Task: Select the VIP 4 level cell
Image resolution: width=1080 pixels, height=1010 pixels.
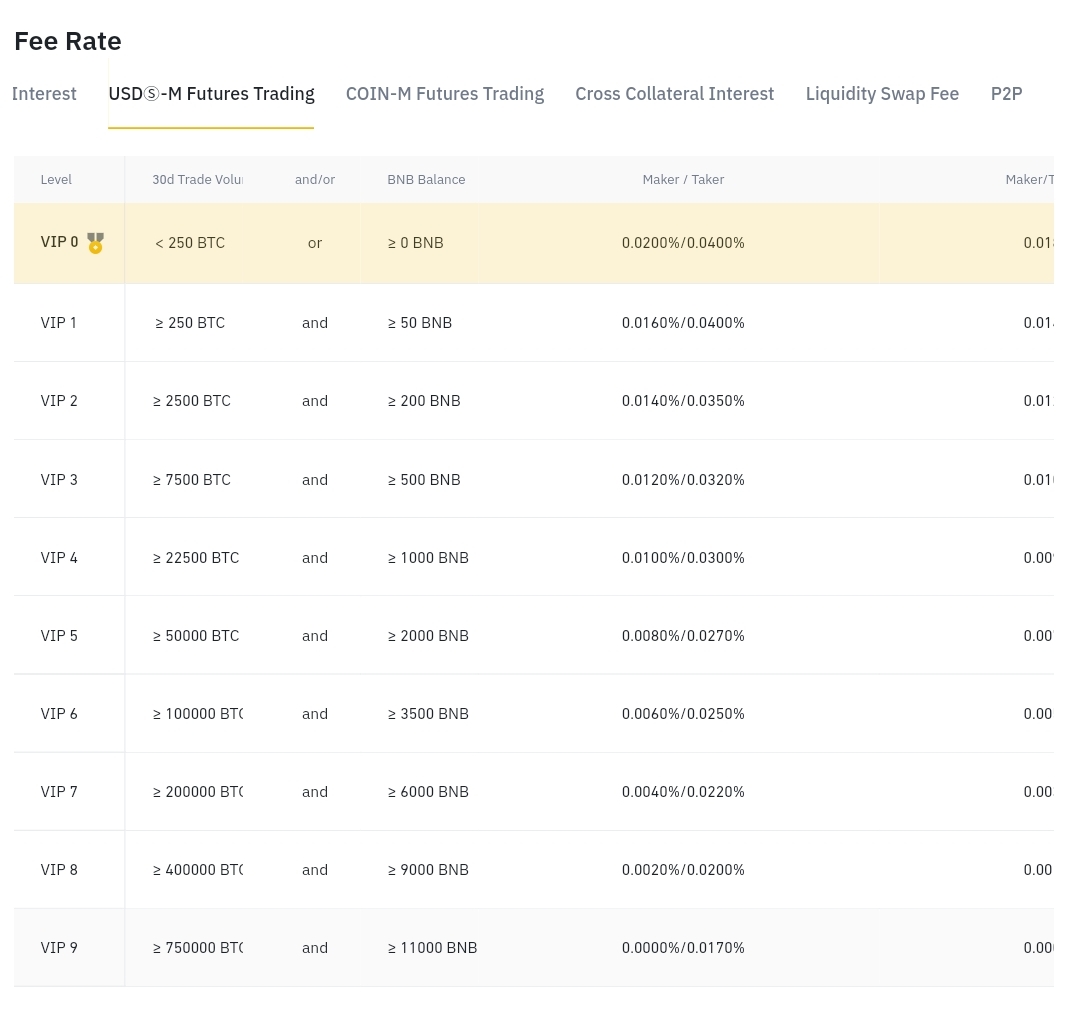Action: 59,557
